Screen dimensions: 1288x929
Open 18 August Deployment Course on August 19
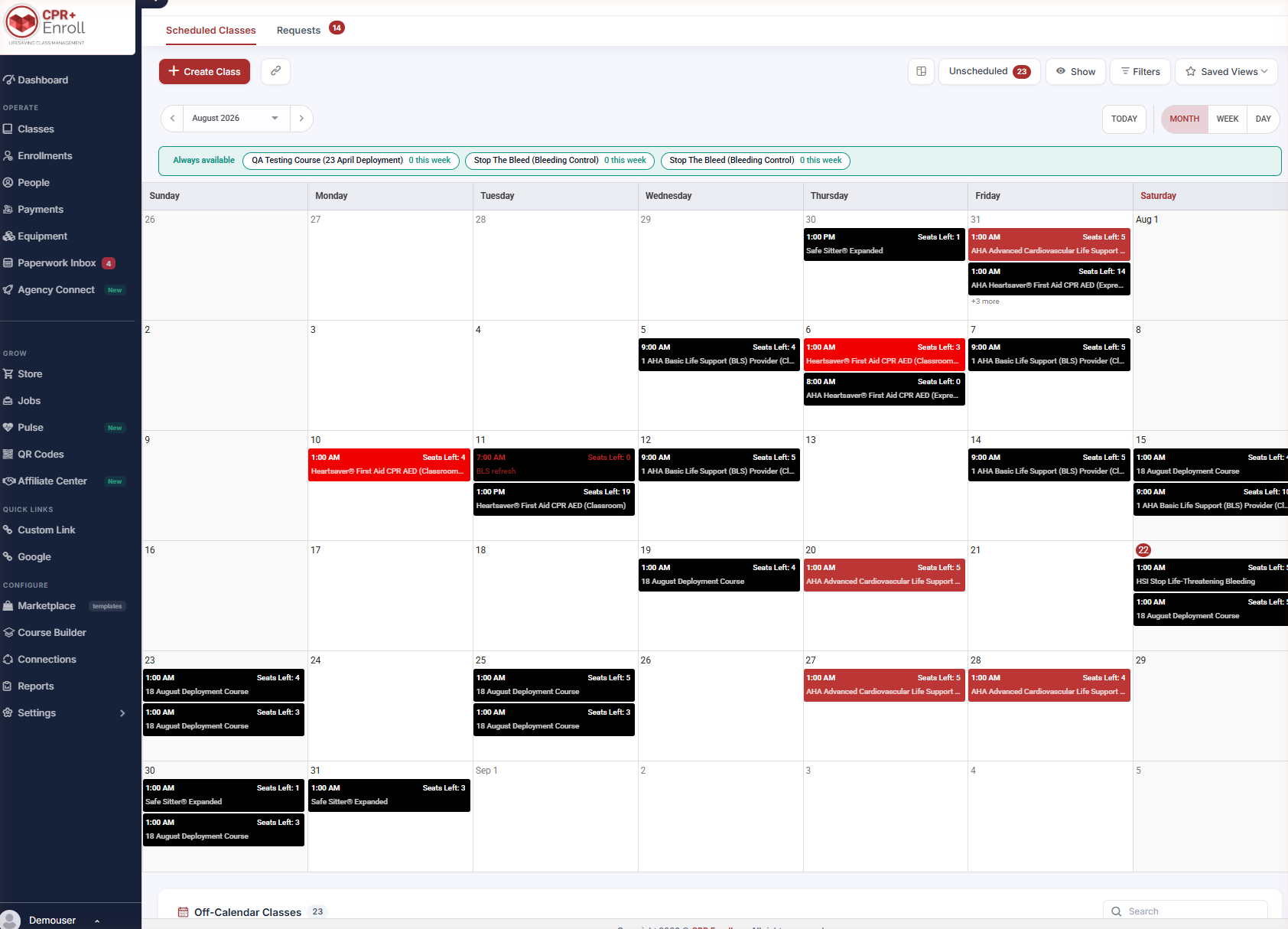719,575
